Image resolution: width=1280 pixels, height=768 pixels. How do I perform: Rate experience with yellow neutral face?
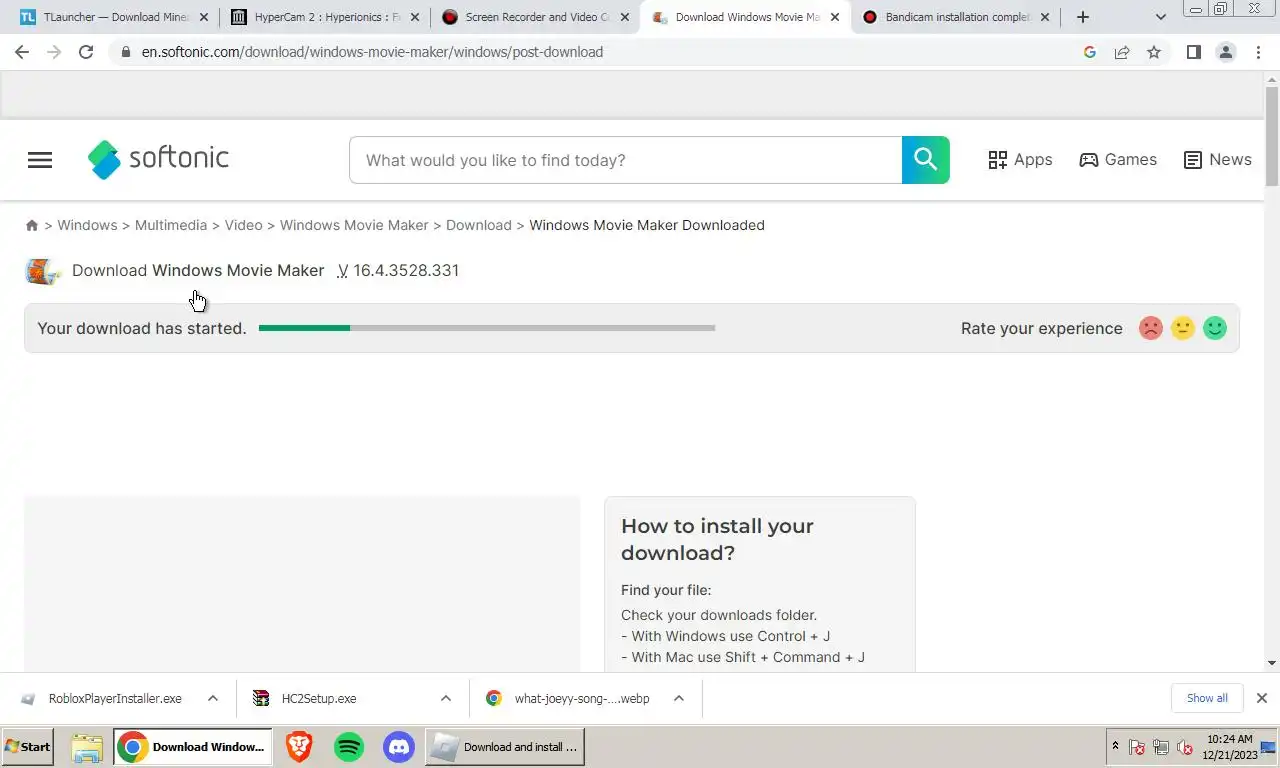1183,328
